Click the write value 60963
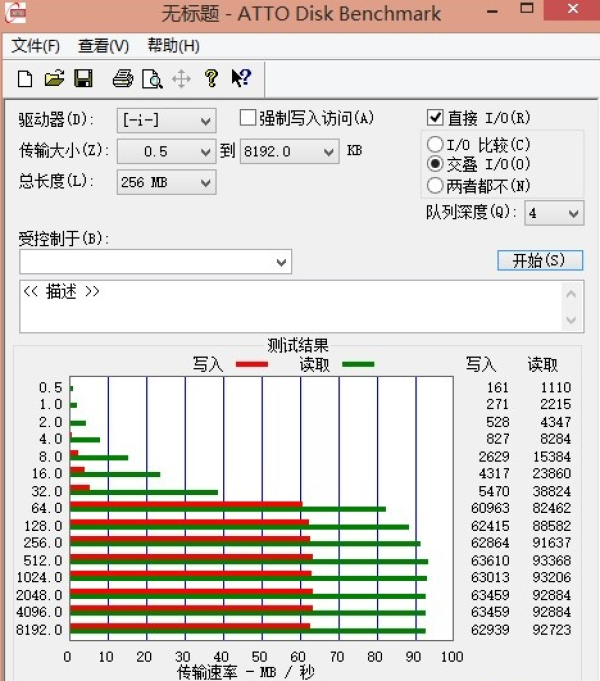The width and height of the screenshot is (600, 681). click(x=490, y=508)
